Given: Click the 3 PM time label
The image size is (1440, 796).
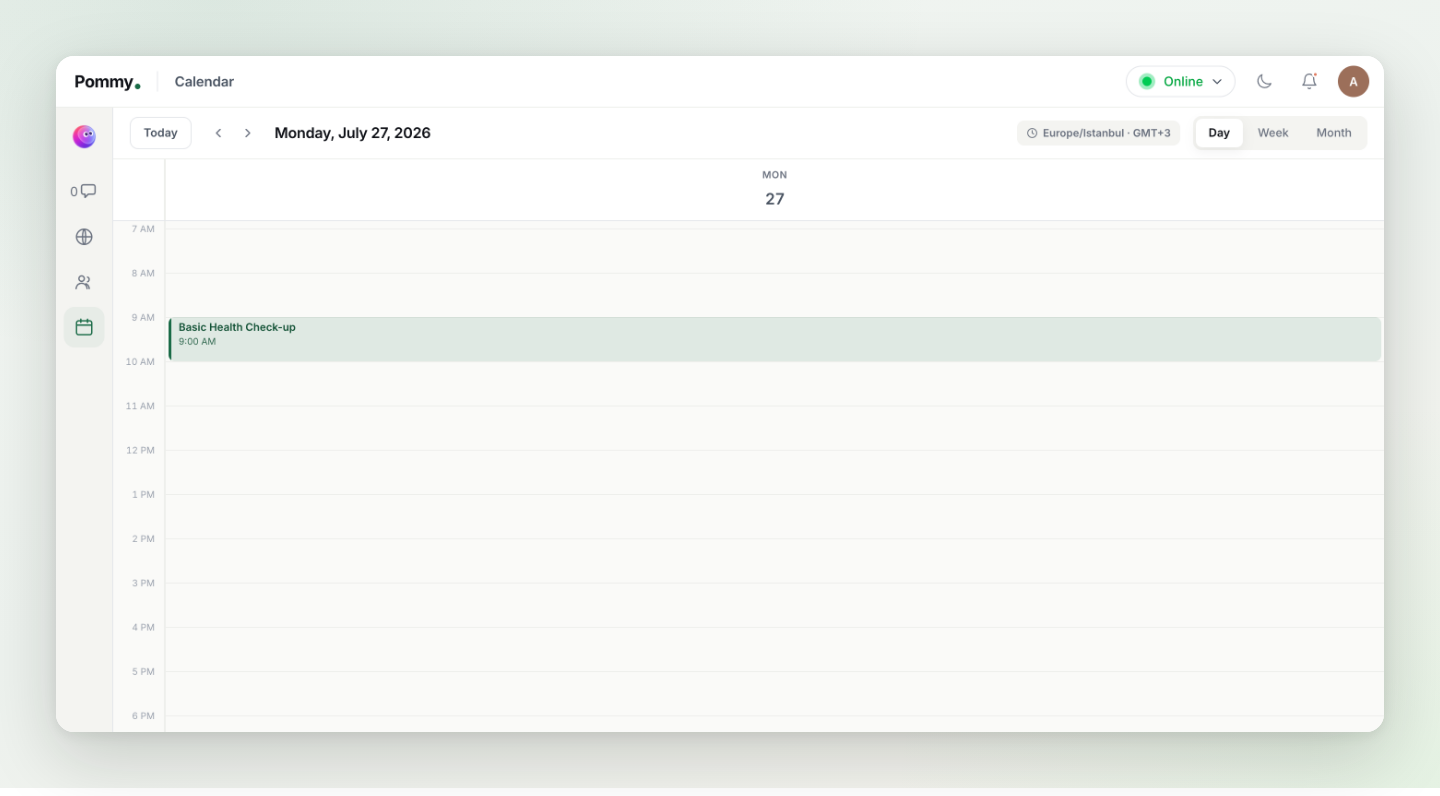Looking at the screenshot, I should (x=144, y=583).
